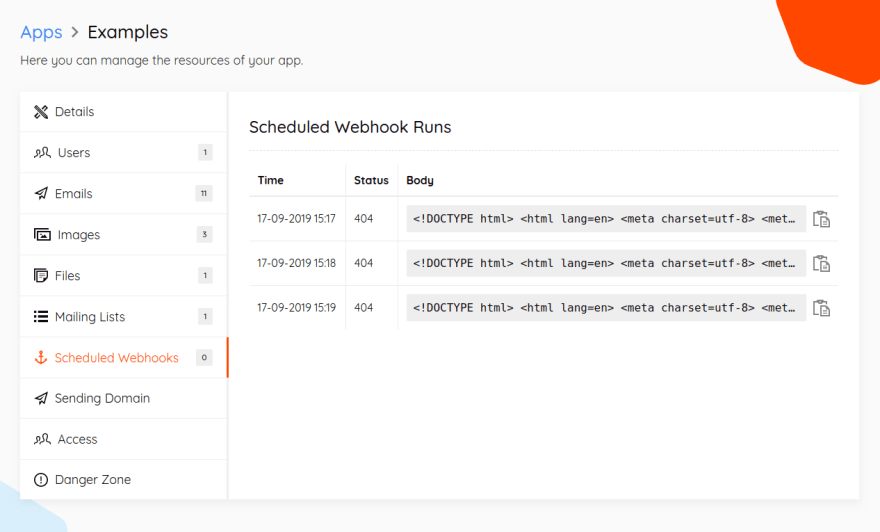Image resolution: width=880 pixels, height=532 pixels.
Task: Copy body of the 15:17 webhook run
Action: [822, 219]
